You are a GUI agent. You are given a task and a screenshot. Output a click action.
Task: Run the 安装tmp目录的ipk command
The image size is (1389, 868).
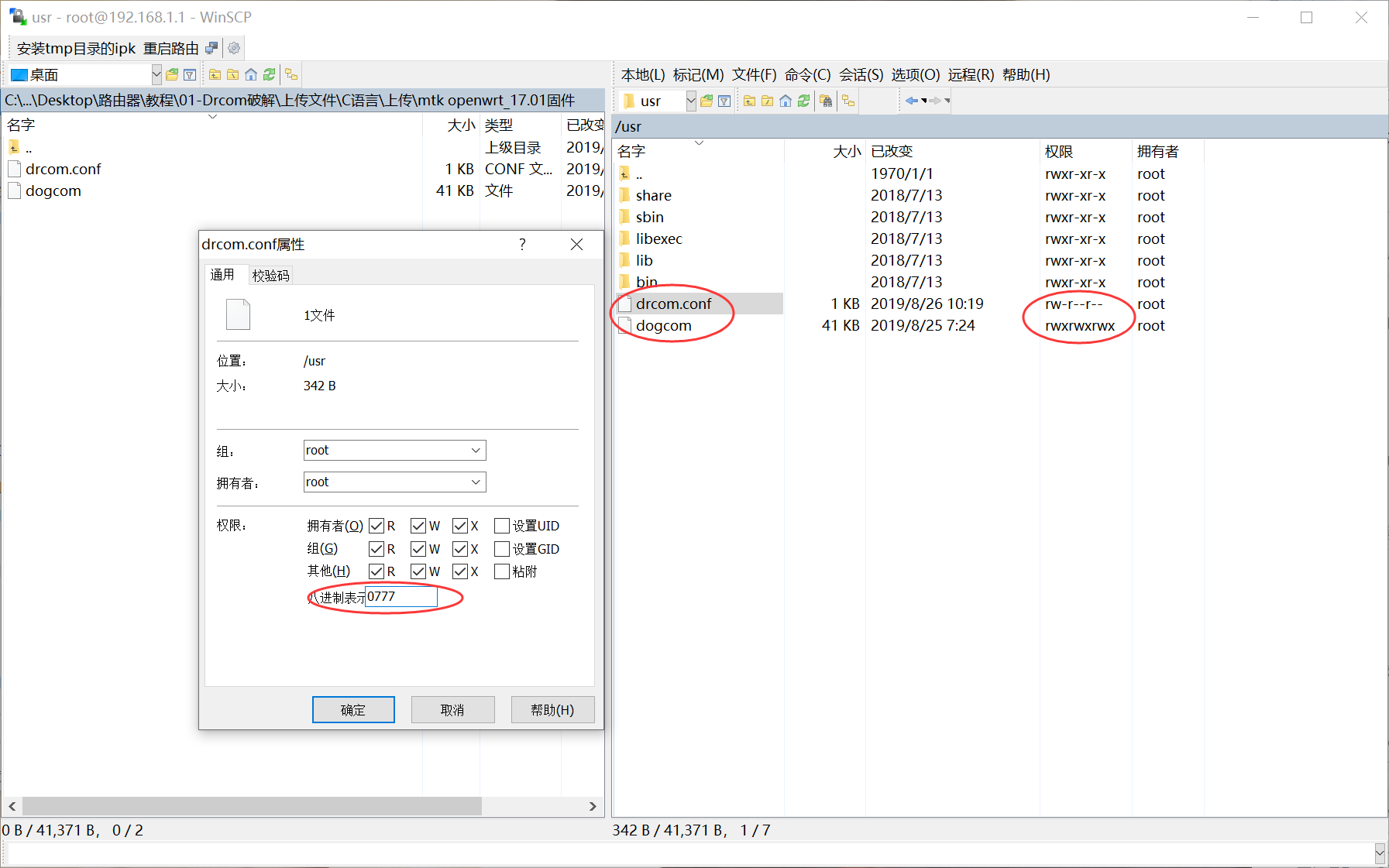click(76, 49)
